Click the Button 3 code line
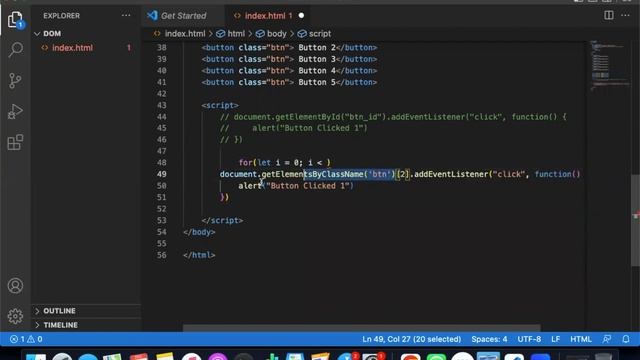 pyautogui.click(x=289, y=59)
